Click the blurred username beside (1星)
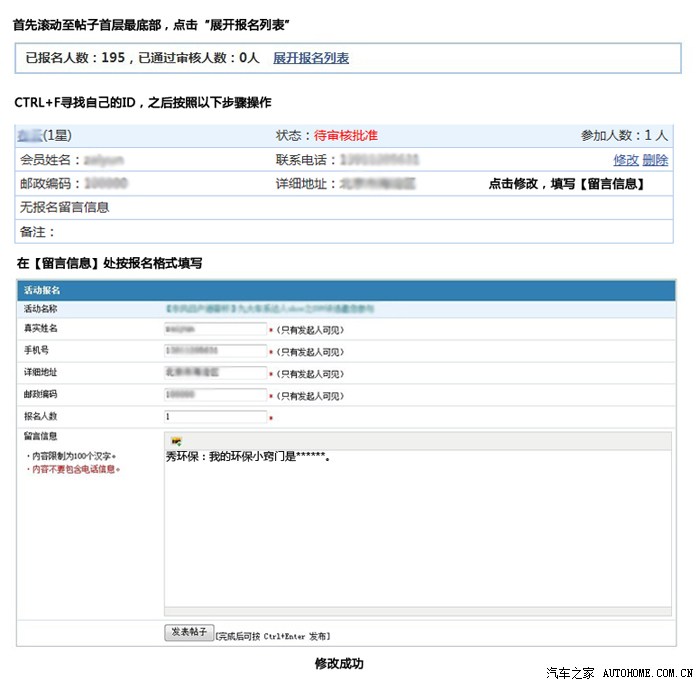 (x=29, y=135)
